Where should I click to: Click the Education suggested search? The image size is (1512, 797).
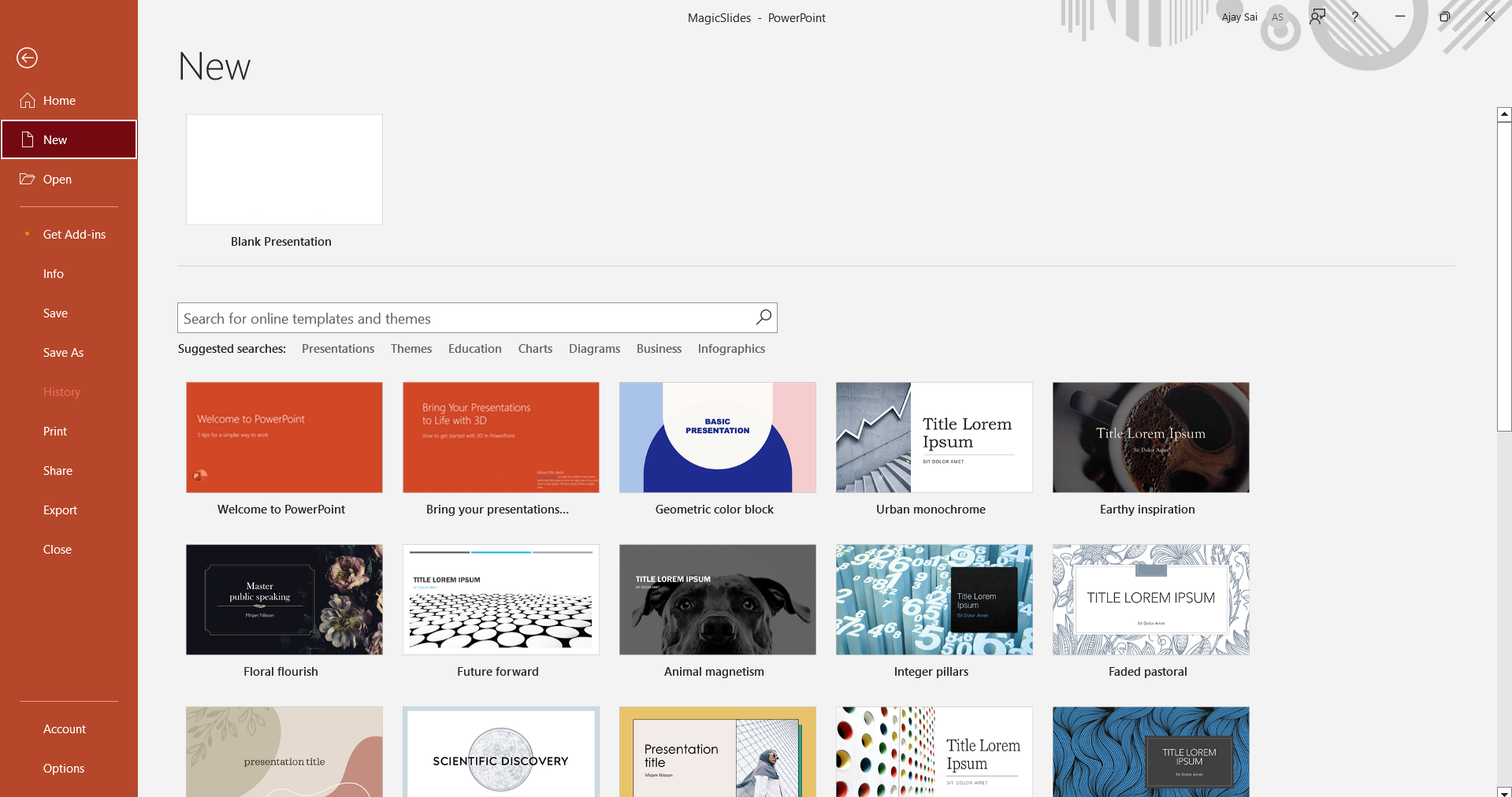pos(475,349)
